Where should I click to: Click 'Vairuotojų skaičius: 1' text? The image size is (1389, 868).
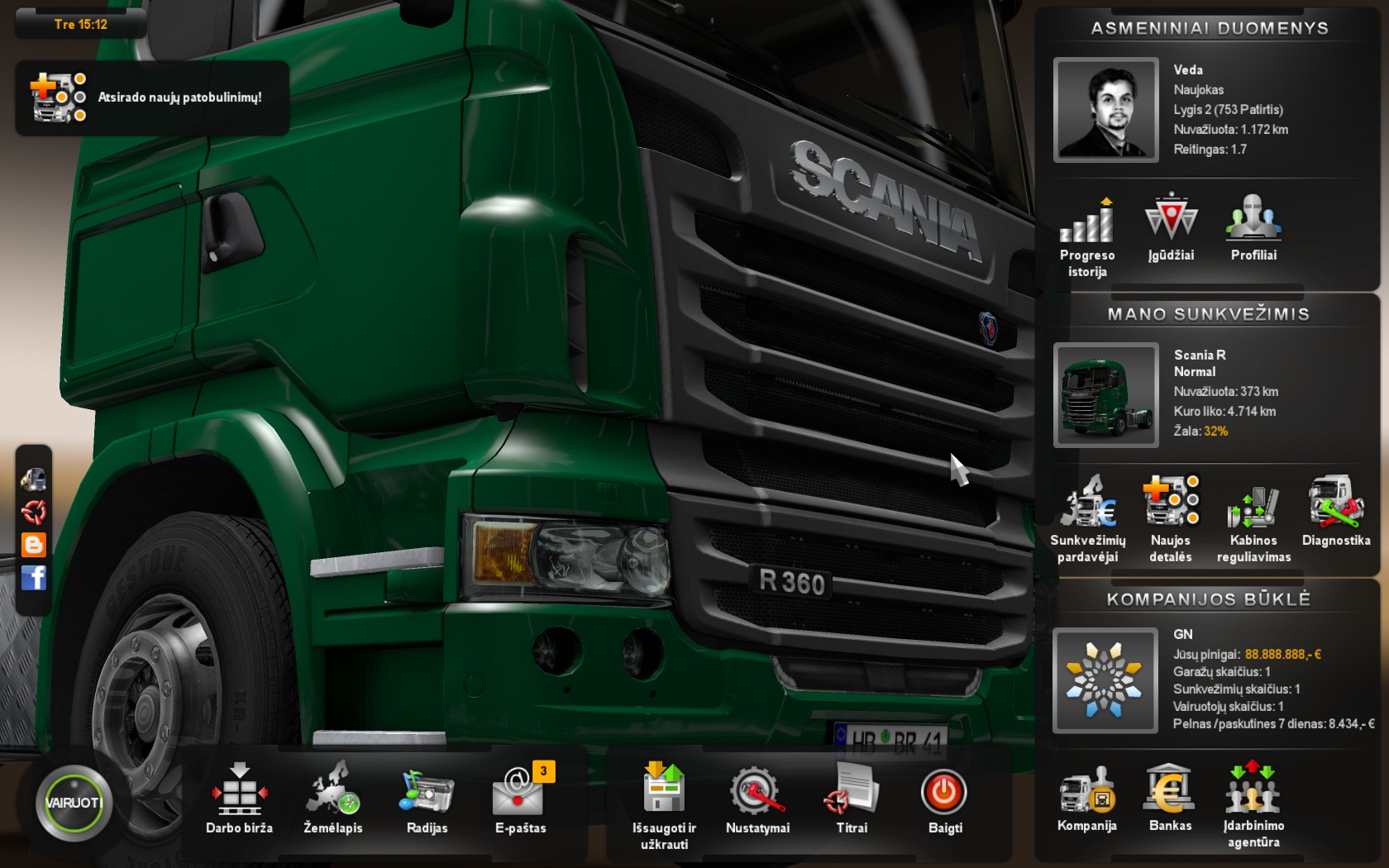1228,707
